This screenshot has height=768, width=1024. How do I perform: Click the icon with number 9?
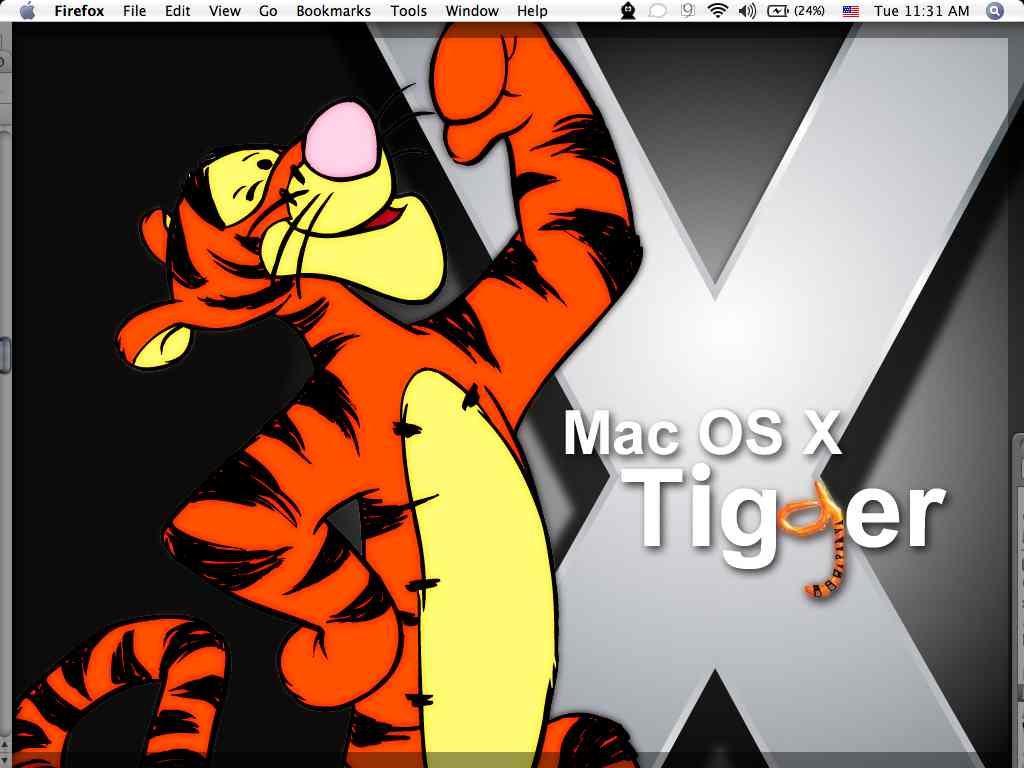688,10
